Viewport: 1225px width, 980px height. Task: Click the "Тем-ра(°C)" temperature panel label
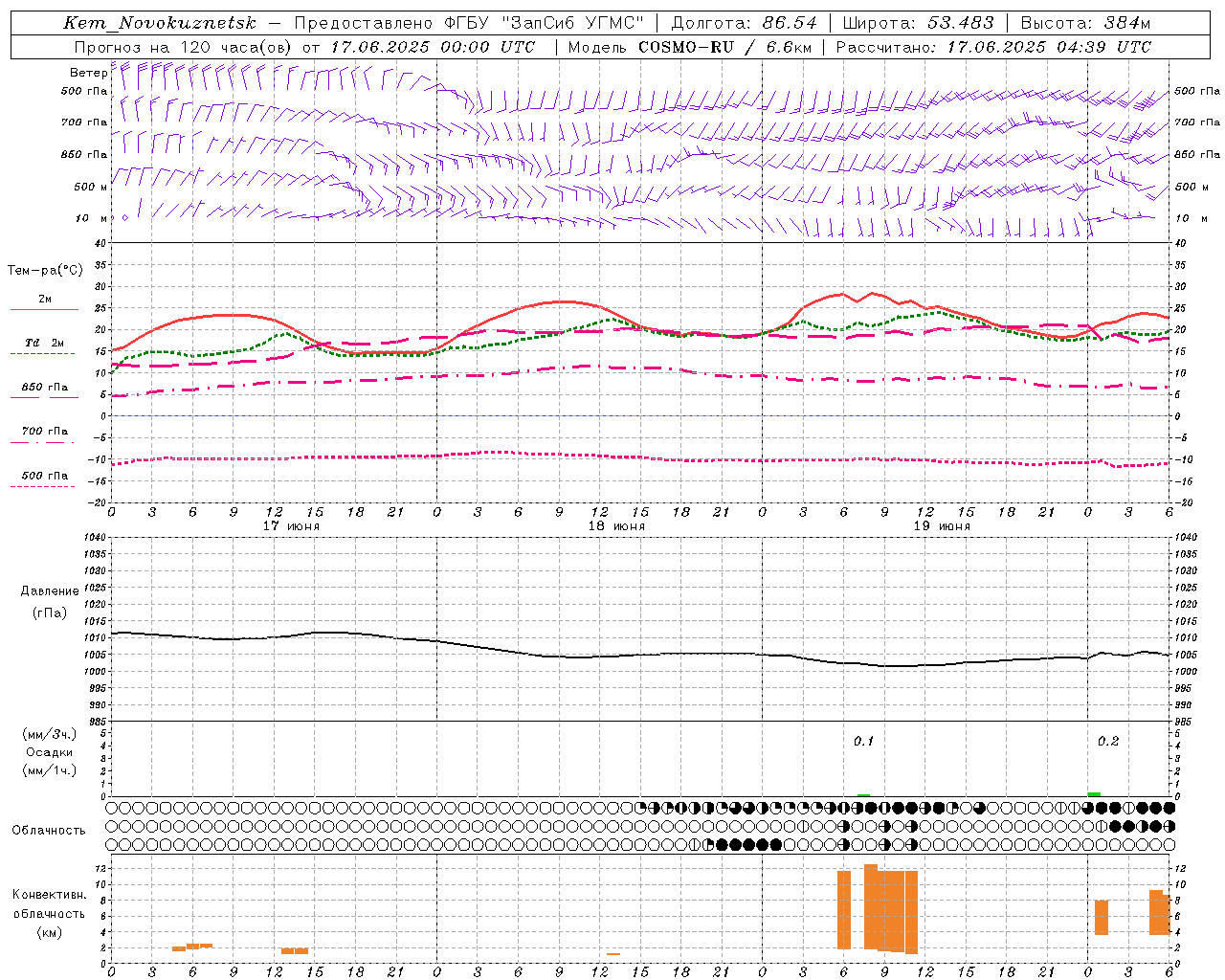tap(45, 271)
